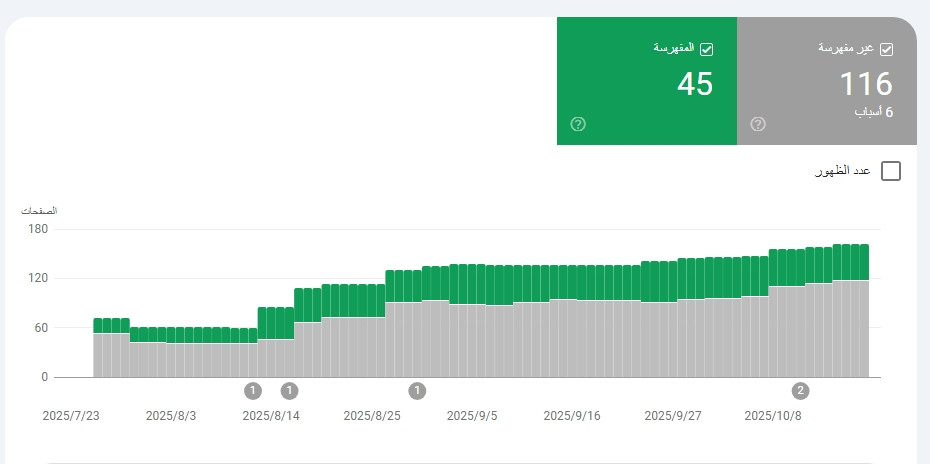Click the عدد الظهور label text
930x464 pixels.
point(845,171)
